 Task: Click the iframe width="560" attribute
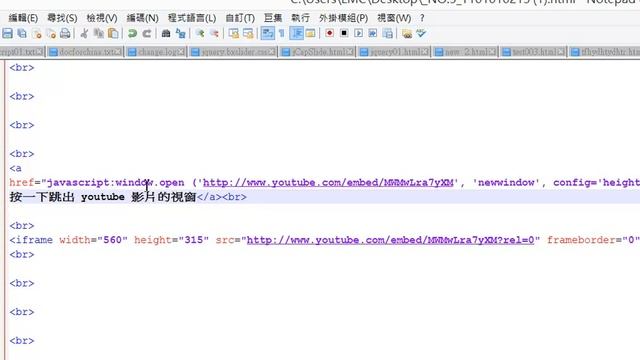click(x=93, y=240)
